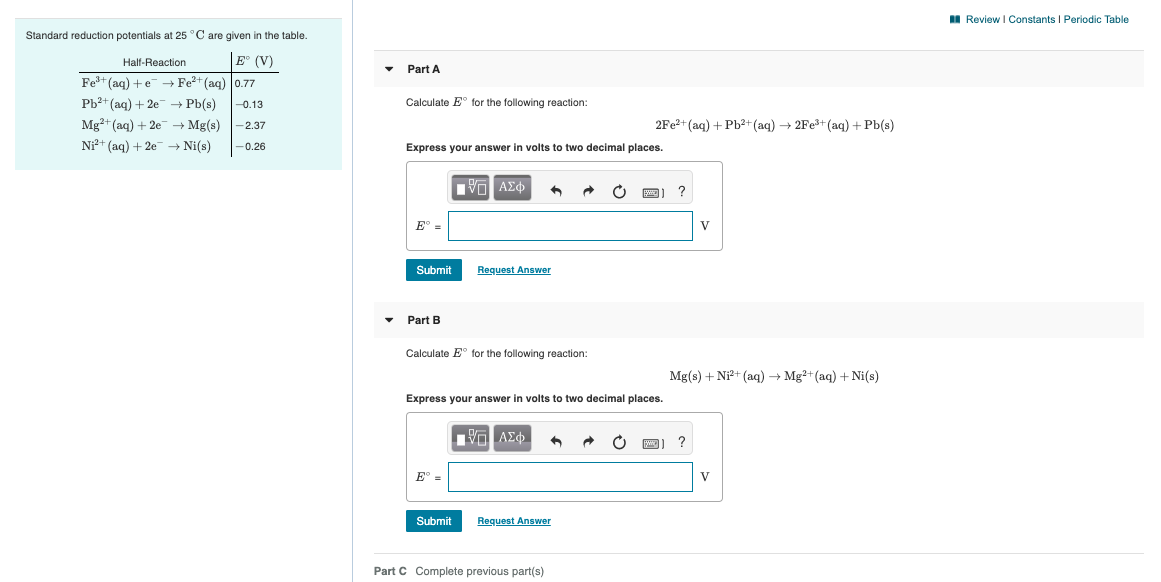View keyboard shortcuts for the Part A editor
Image resolution: width=1161 pixels, height=582 pixels.
[x=652, y=190]
